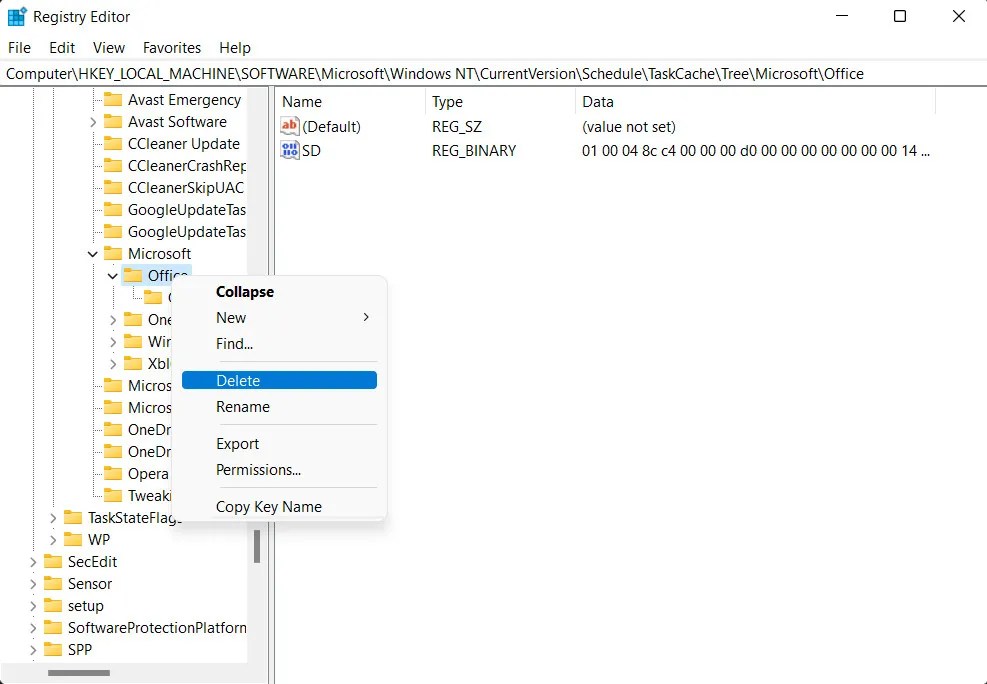Select the CCleaner Update key
This screenshot has height=684, width=987.
point(177,143)
